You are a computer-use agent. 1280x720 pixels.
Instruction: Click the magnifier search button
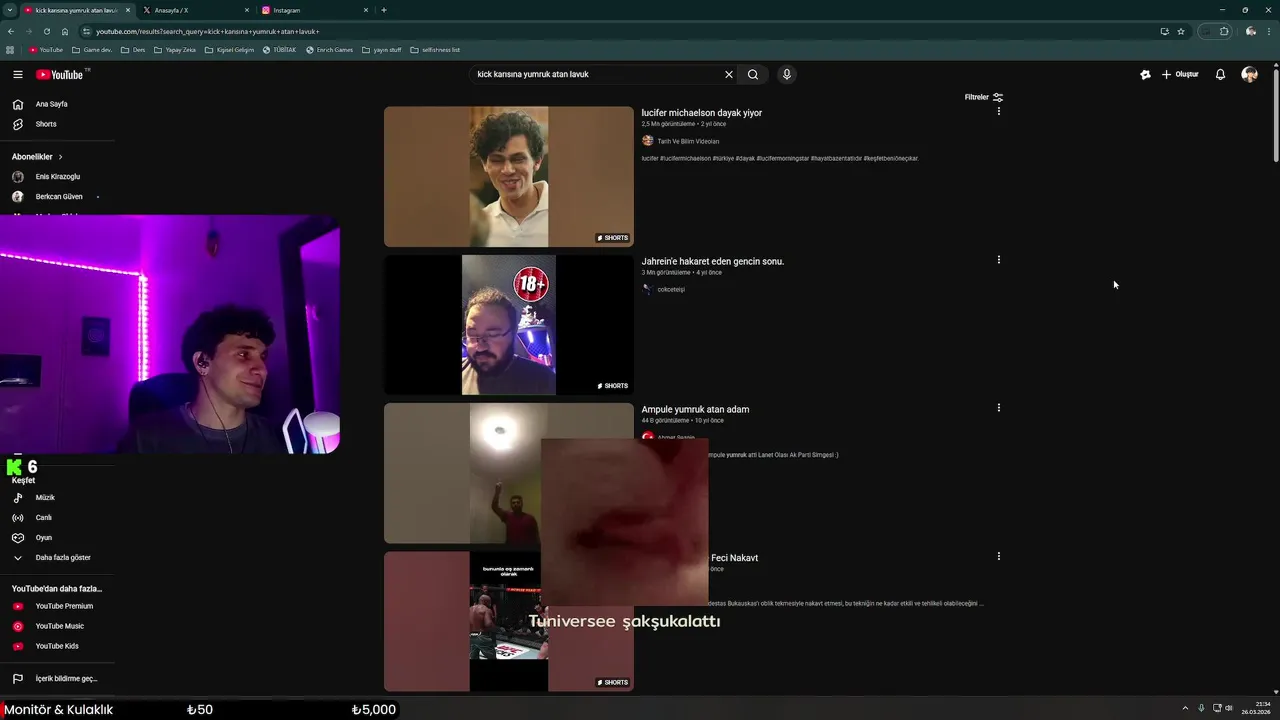tap(753, 74)
